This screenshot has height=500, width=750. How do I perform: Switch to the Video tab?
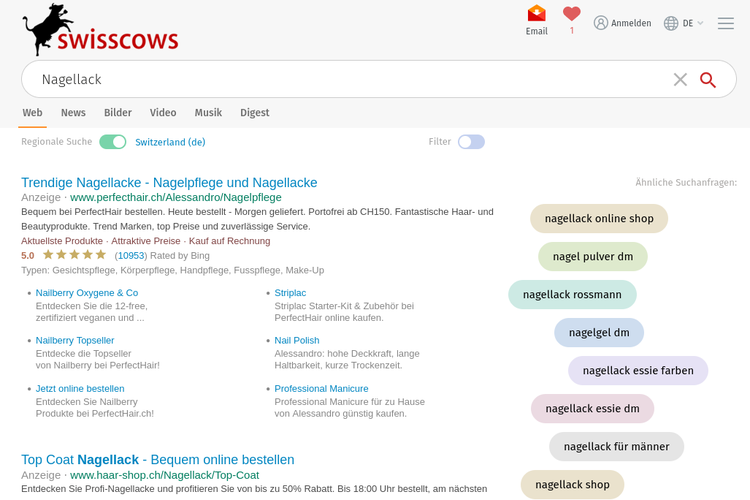[163, 112]
